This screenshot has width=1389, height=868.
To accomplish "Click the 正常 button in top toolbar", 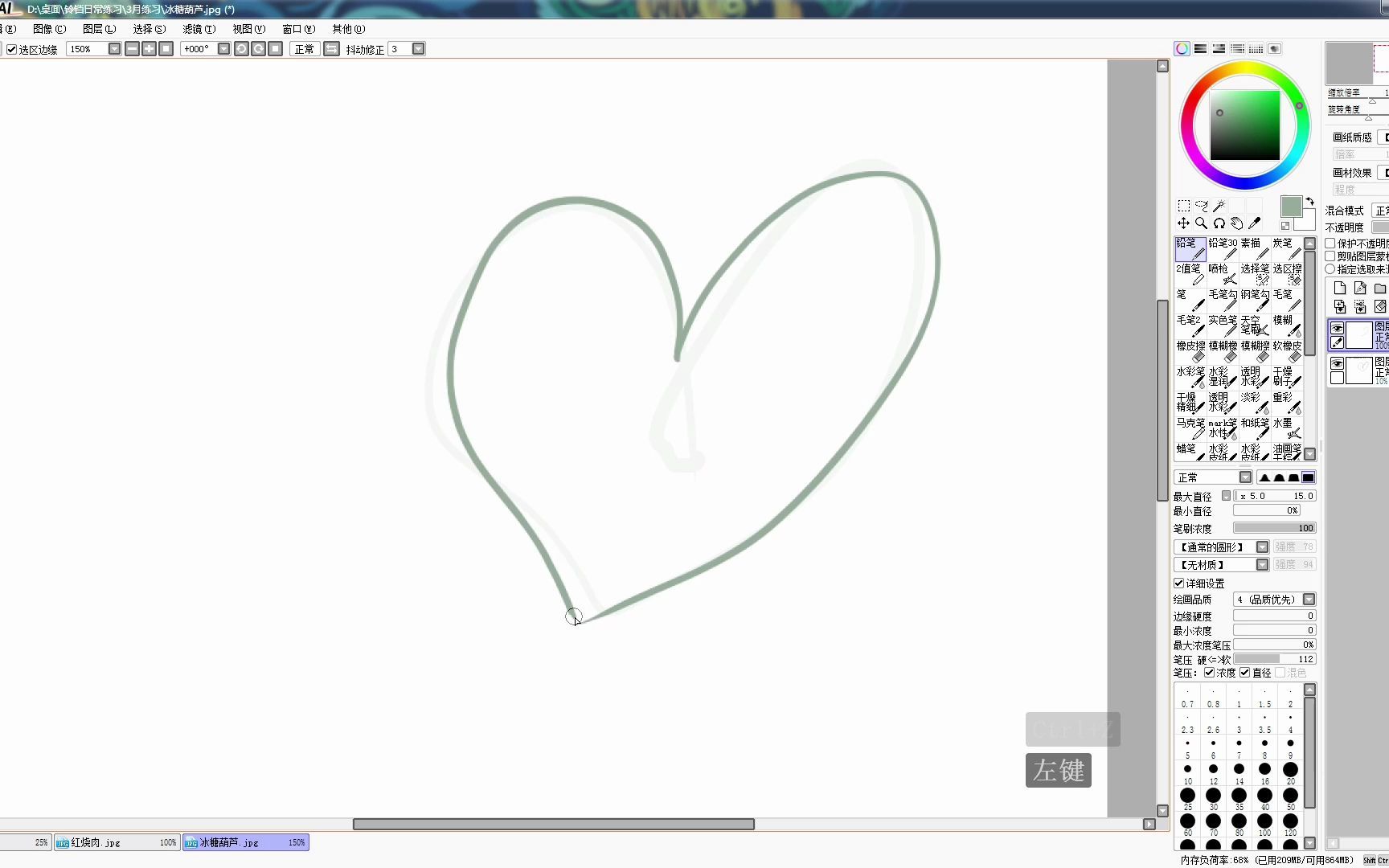I will click(305, 49).
